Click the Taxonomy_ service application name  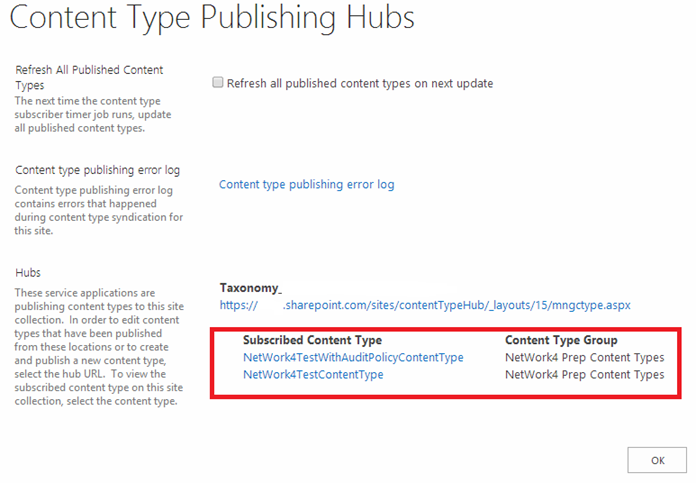[251, 288]
